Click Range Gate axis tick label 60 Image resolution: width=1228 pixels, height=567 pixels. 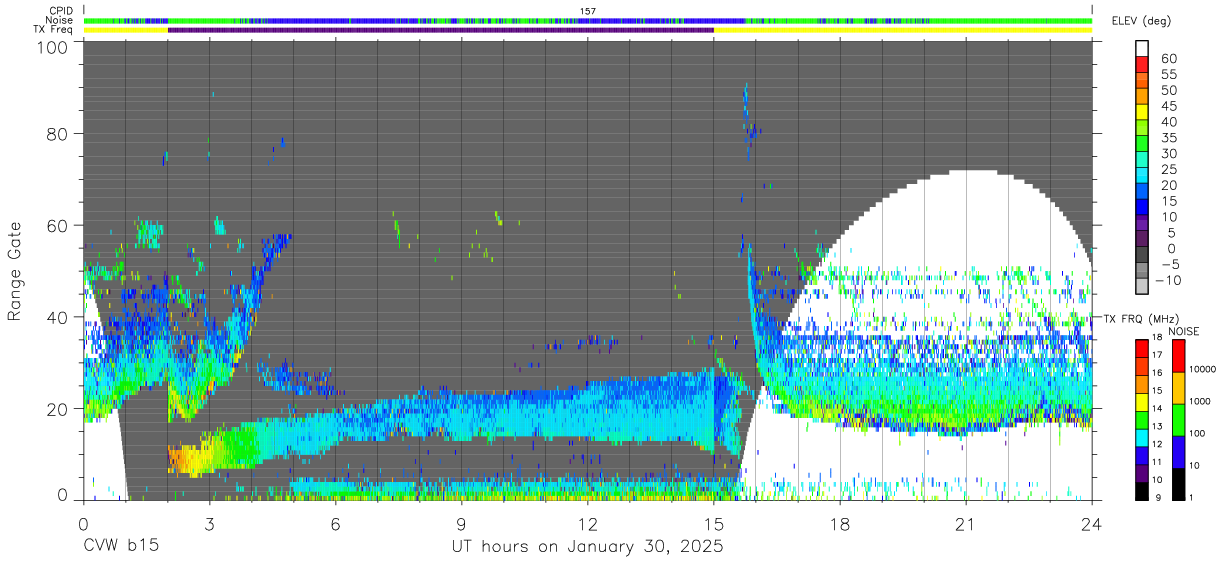click(58, 225)
